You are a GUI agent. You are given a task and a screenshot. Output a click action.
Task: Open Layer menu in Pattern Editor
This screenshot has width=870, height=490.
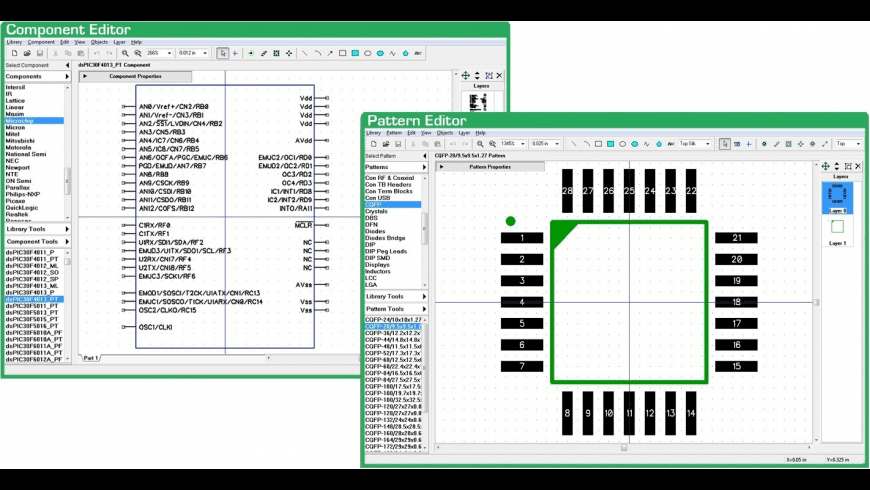pyautogui.click(x=464, y=133)
